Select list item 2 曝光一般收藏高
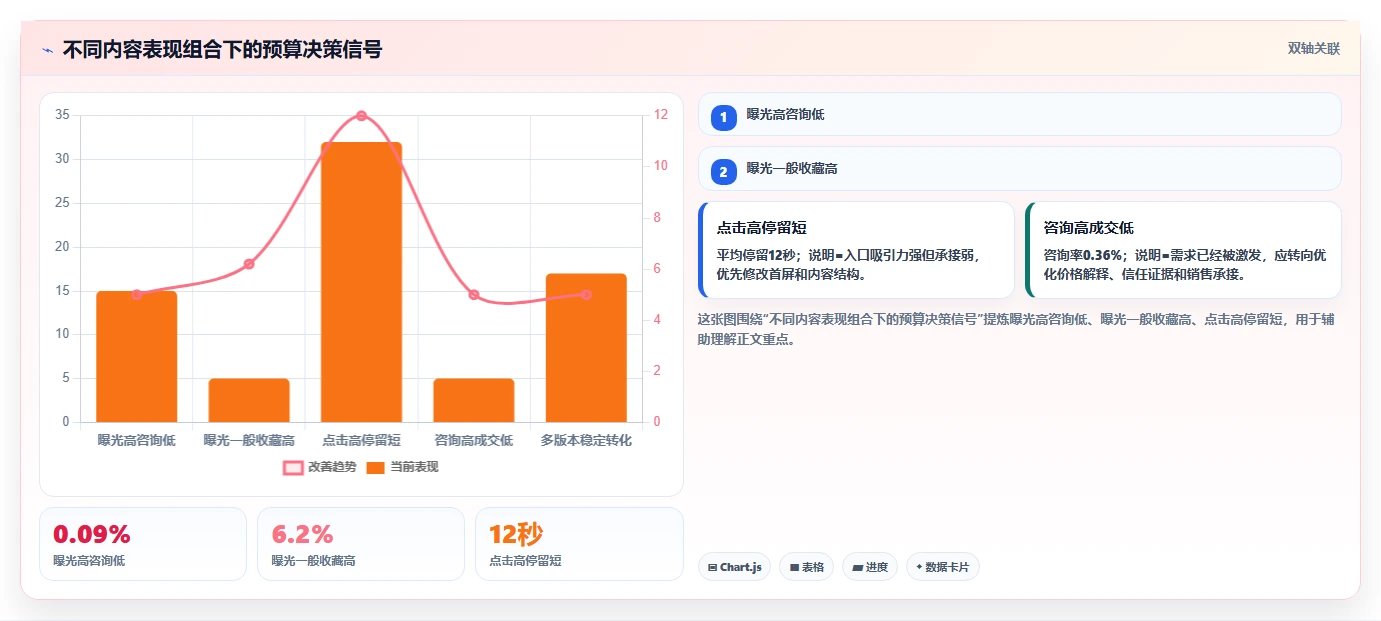 pos(1019,169)
